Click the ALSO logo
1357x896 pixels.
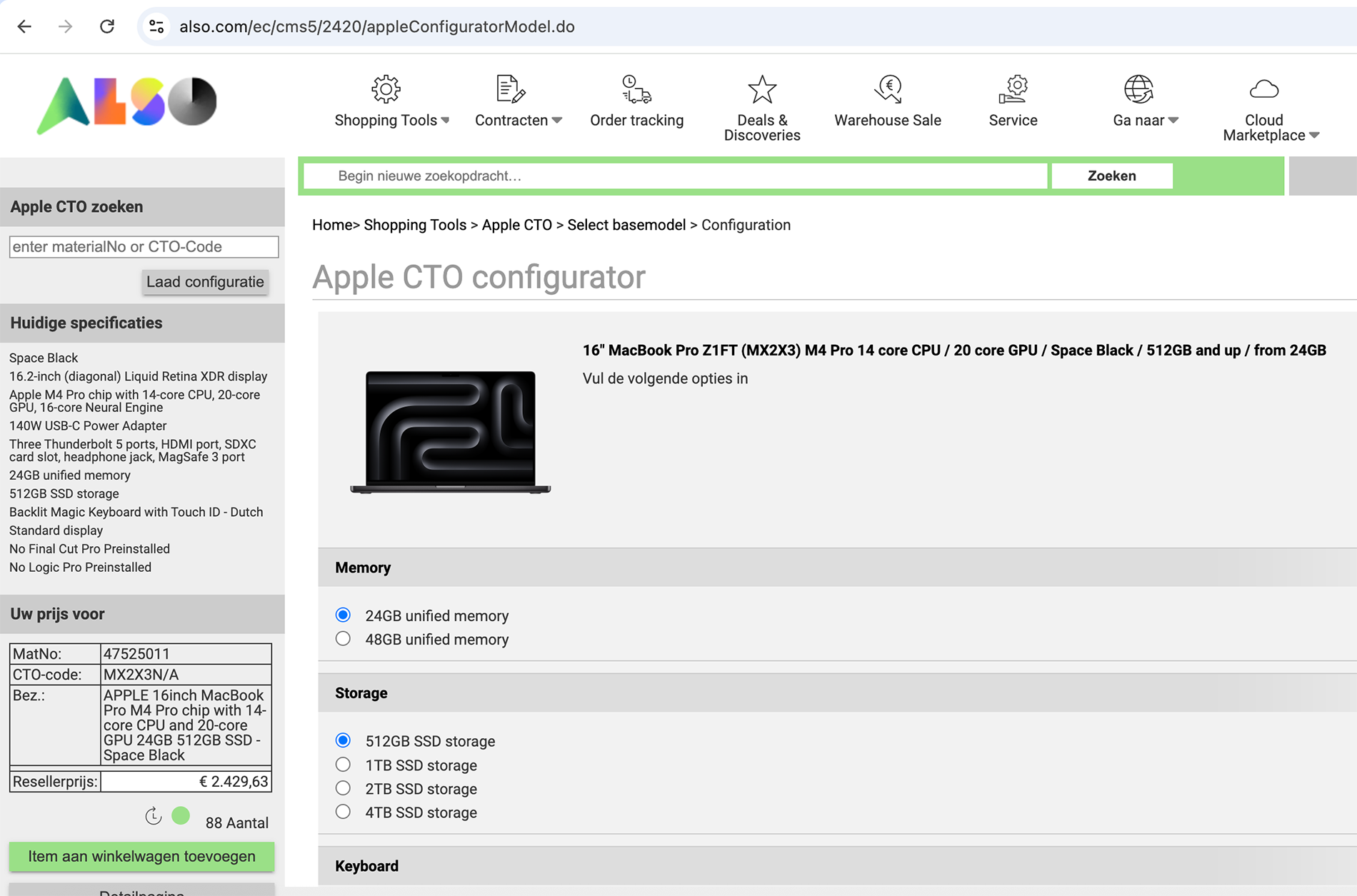point(126,104)
